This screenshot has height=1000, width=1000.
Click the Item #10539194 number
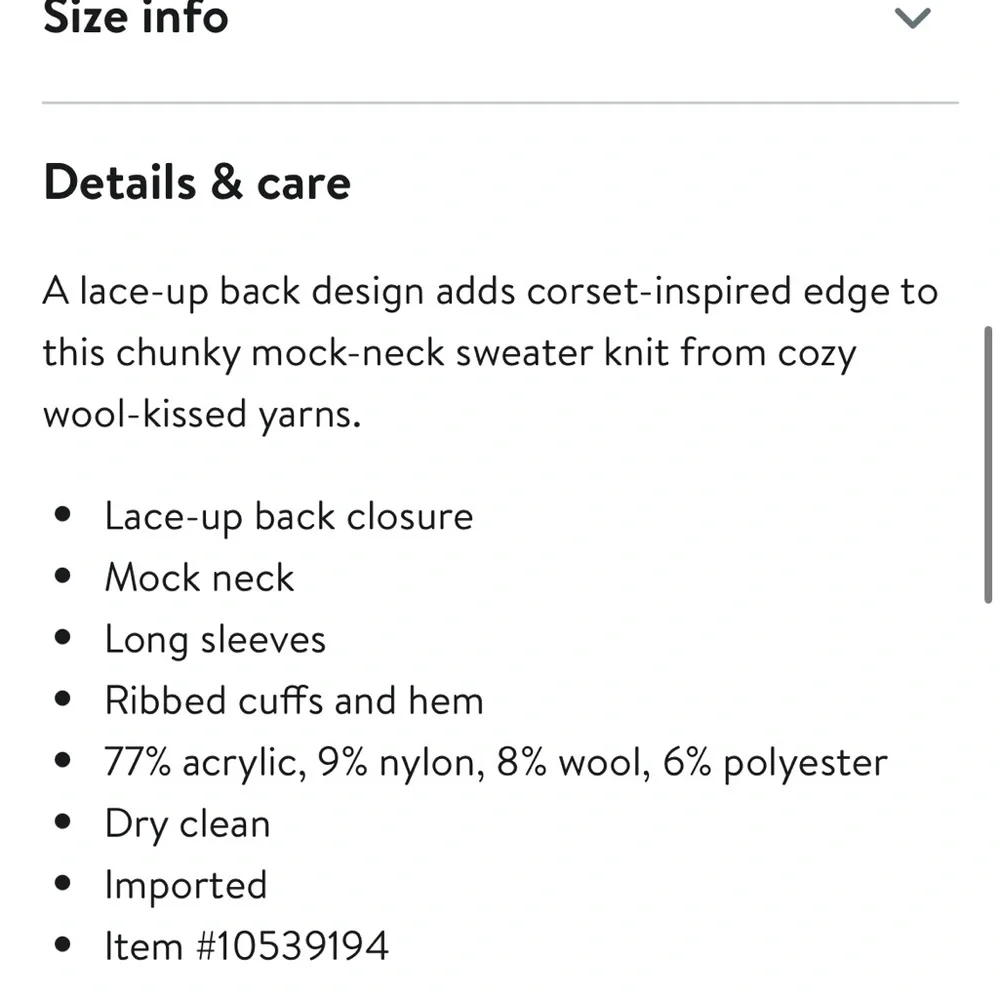click(x=246, y=946)
